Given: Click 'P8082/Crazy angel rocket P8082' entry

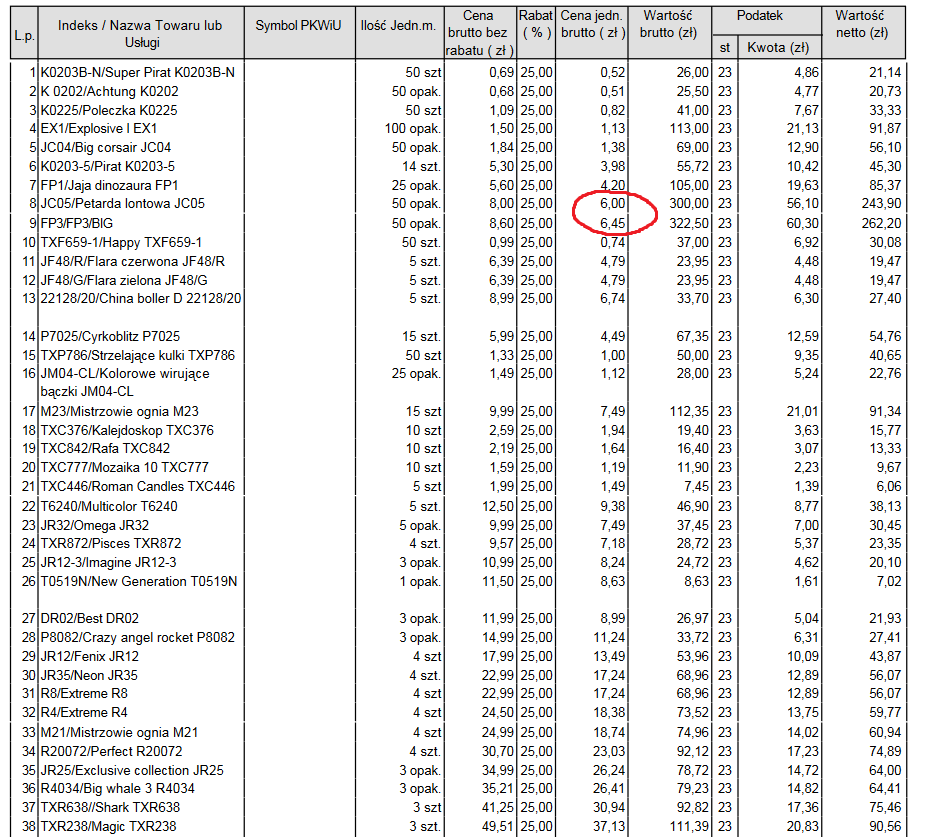Looking at the screenshot, I should (138, 638).
